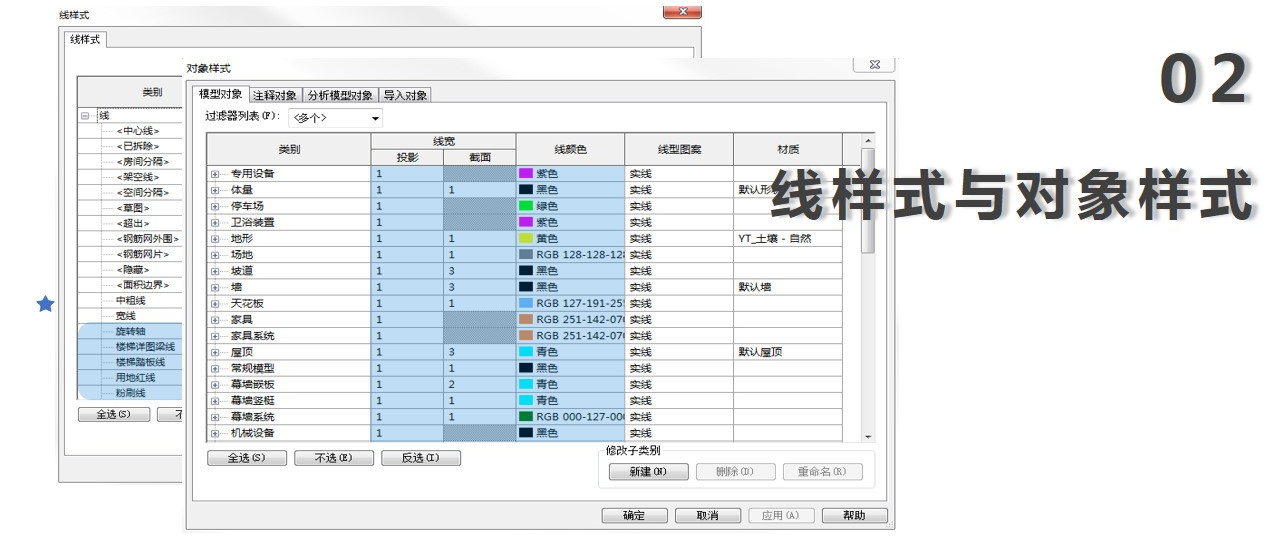
Task: Click the blue star icon beside 中粗线
Action: click(45, 303)
